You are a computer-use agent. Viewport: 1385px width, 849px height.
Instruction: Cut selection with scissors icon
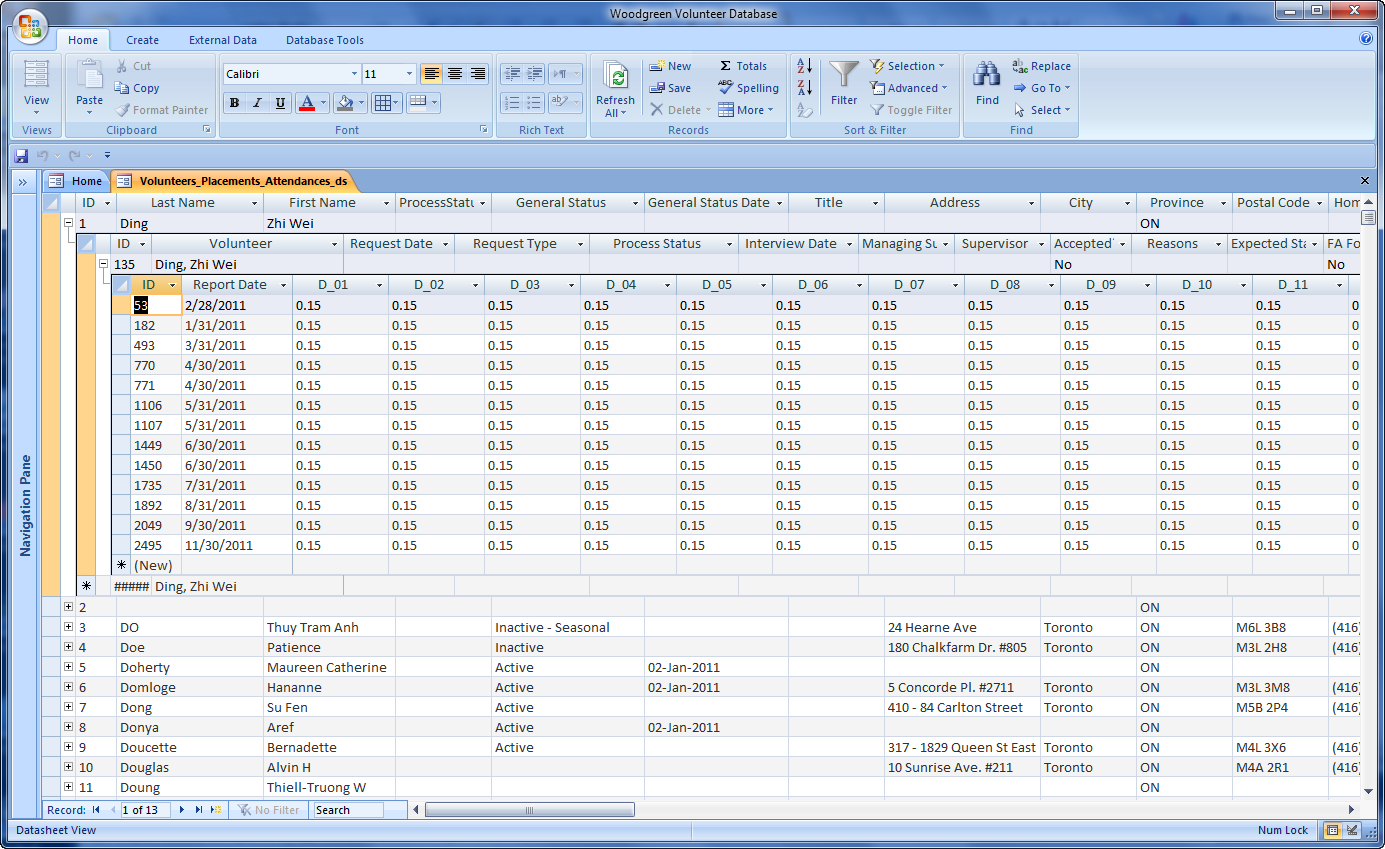pos(133,66)
